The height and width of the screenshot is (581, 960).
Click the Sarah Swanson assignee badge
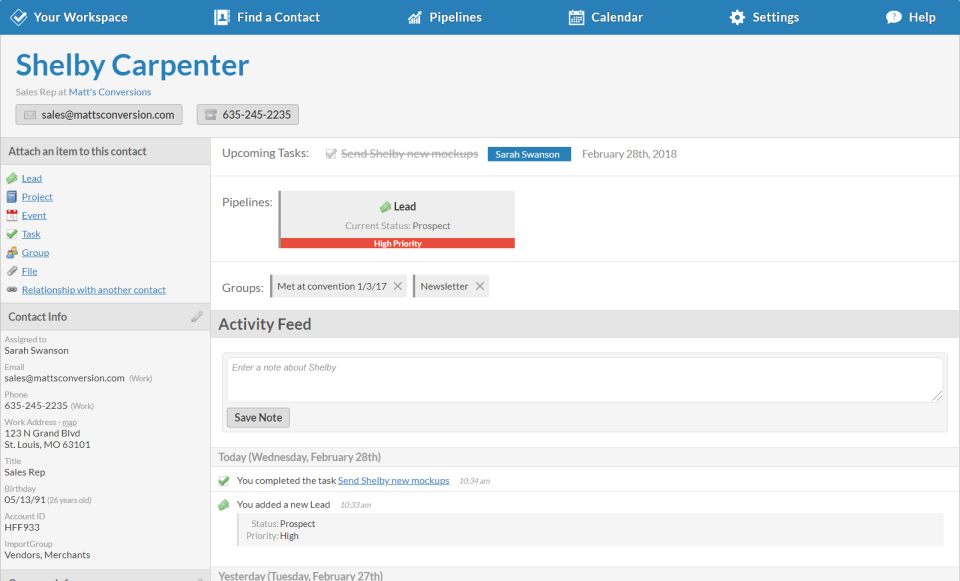[529, 154]
